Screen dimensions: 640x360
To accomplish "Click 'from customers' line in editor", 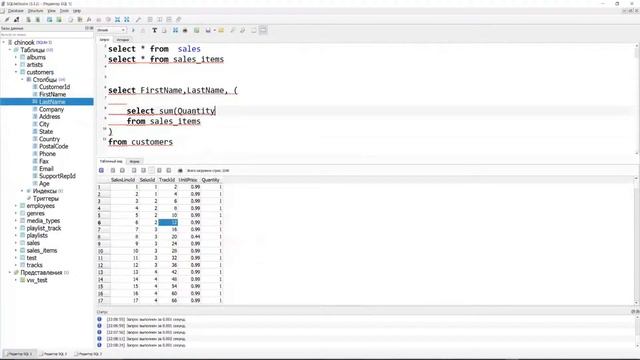I will [x=140, y=142].
